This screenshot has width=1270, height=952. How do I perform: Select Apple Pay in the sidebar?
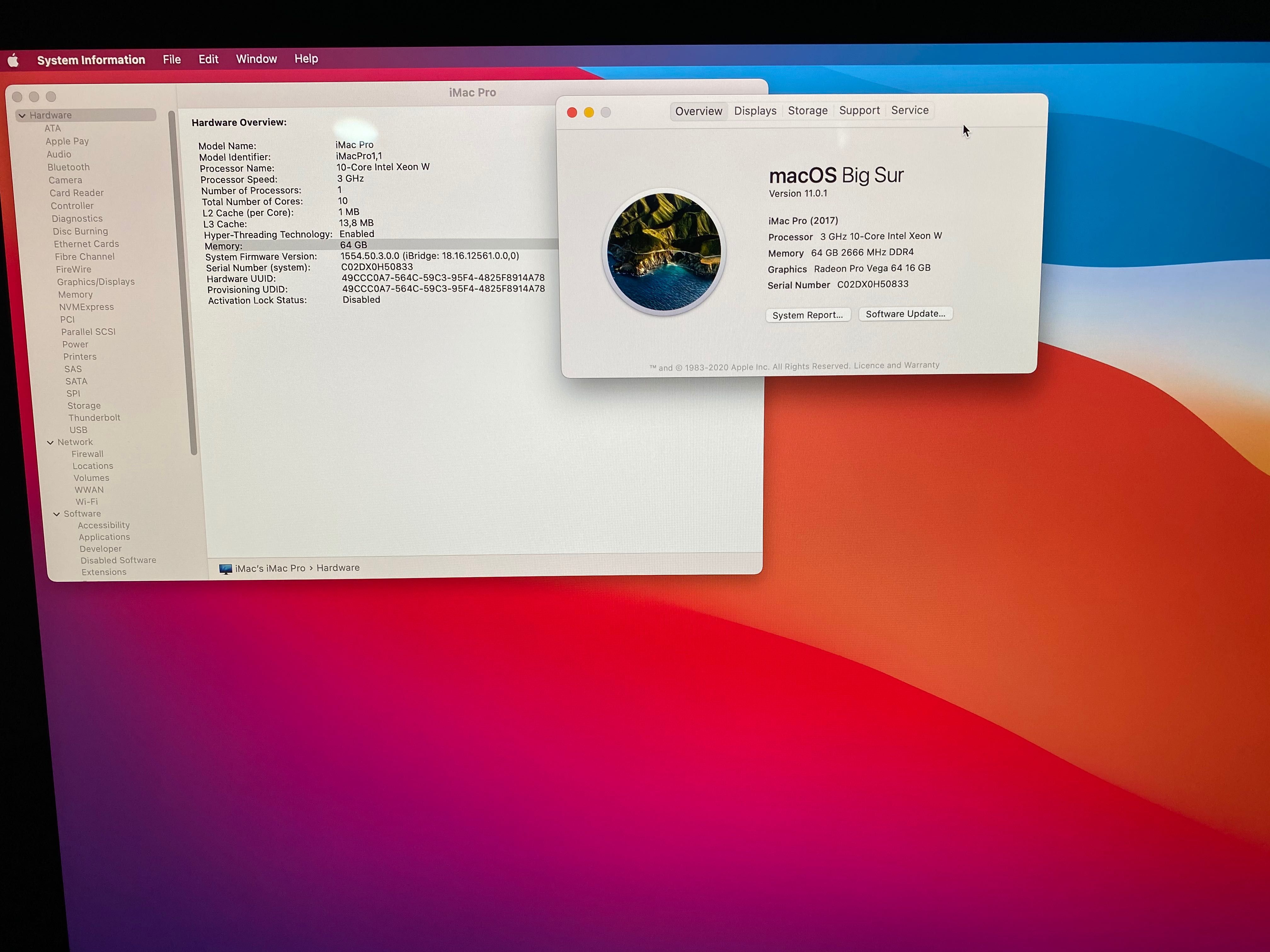click(x=67, y=141)
